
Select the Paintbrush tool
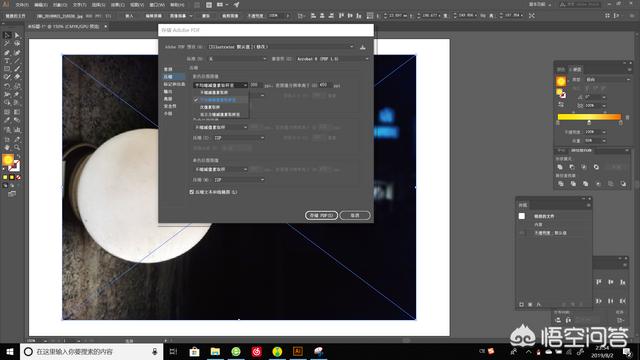coord(17,69)
